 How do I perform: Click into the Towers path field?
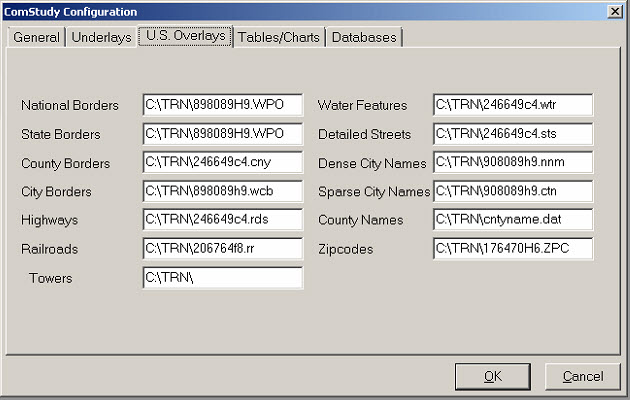click(x=223, y=278)
